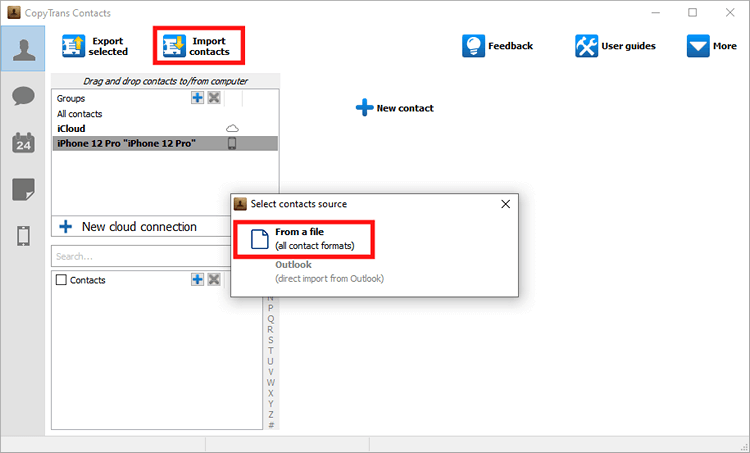The height and width of the screenshot is (453, 750).
Task: Jump to letter T in index
Action: [271, 351]
